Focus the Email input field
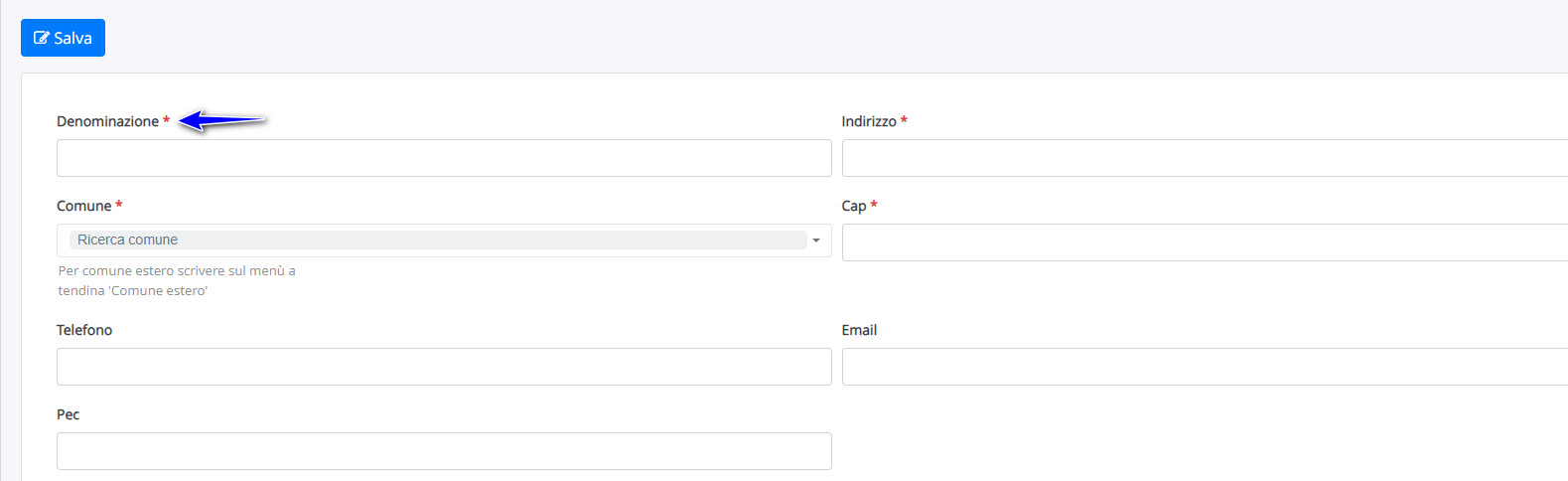The height and width of the screenshot is (481, 1568). coord(1205,367)
